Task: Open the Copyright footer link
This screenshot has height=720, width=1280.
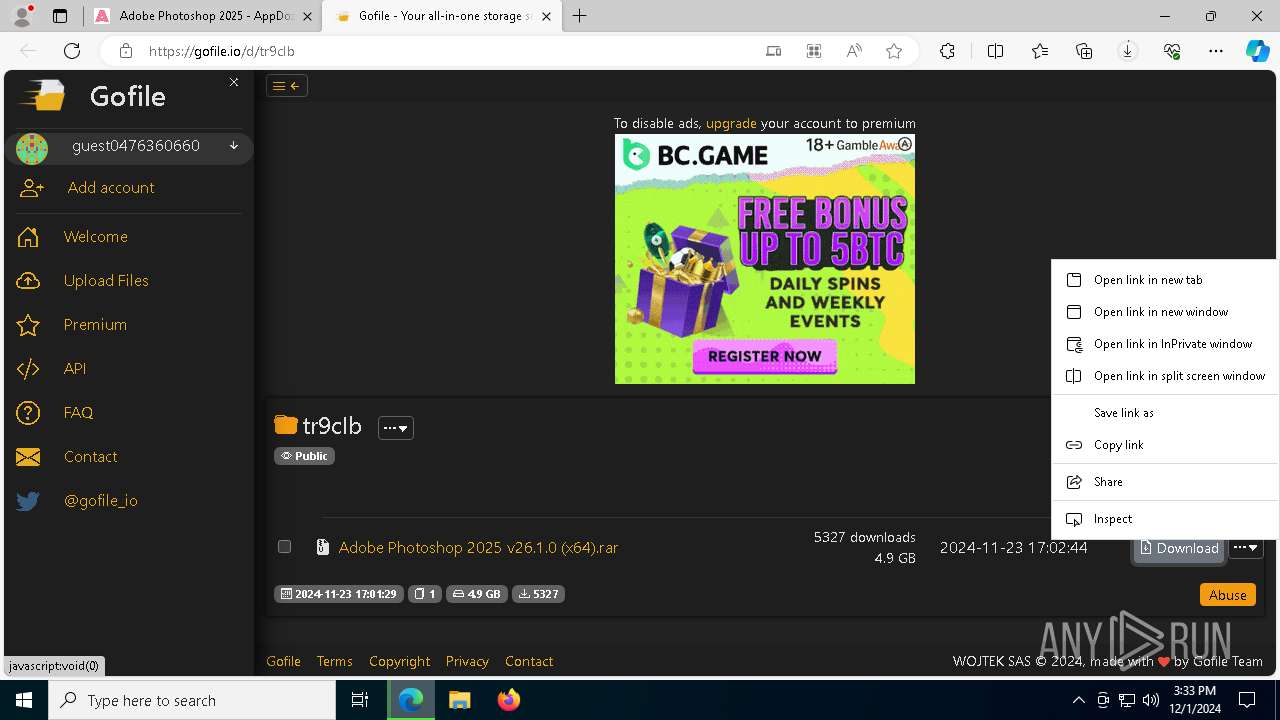Action: 399,661
